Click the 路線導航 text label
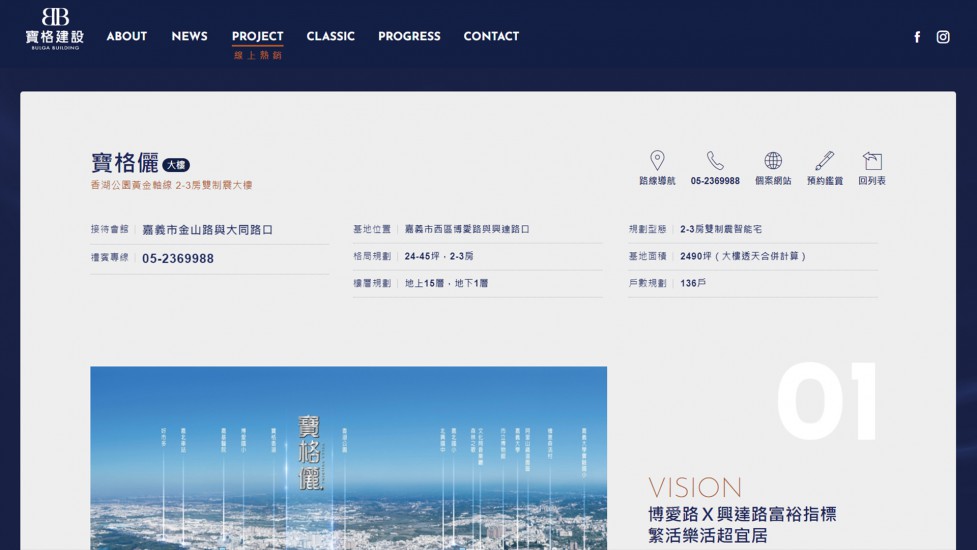This screenshot has height=550, width=977. tap(657, 181)
